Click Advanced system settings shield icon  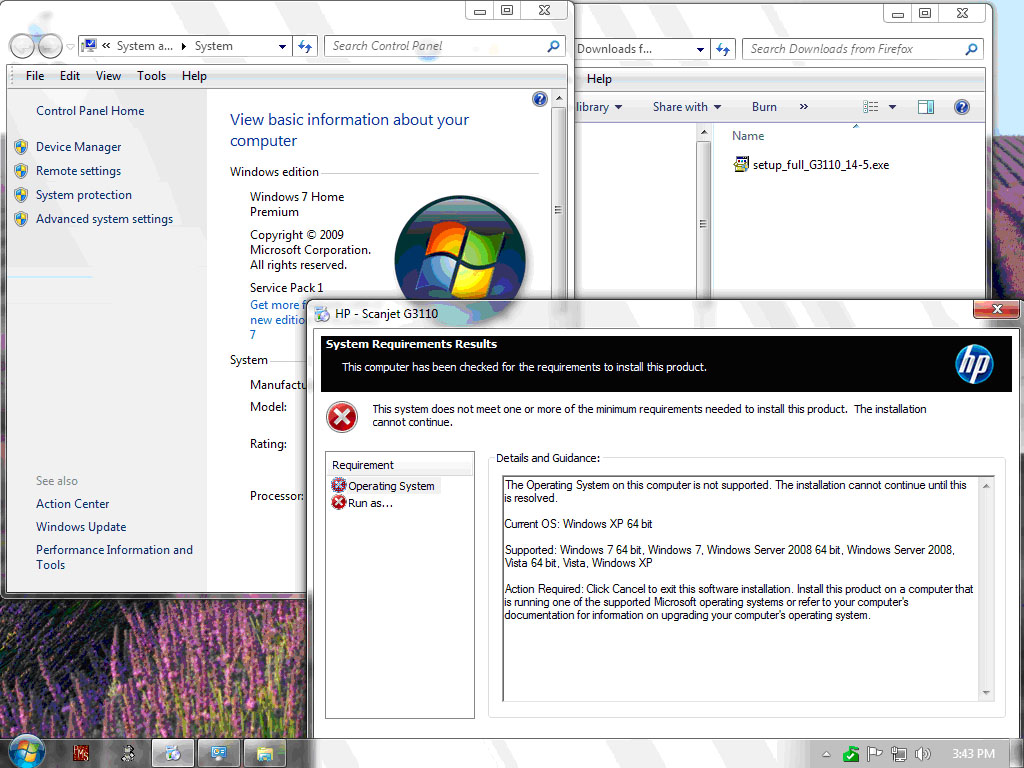point(21,219)
